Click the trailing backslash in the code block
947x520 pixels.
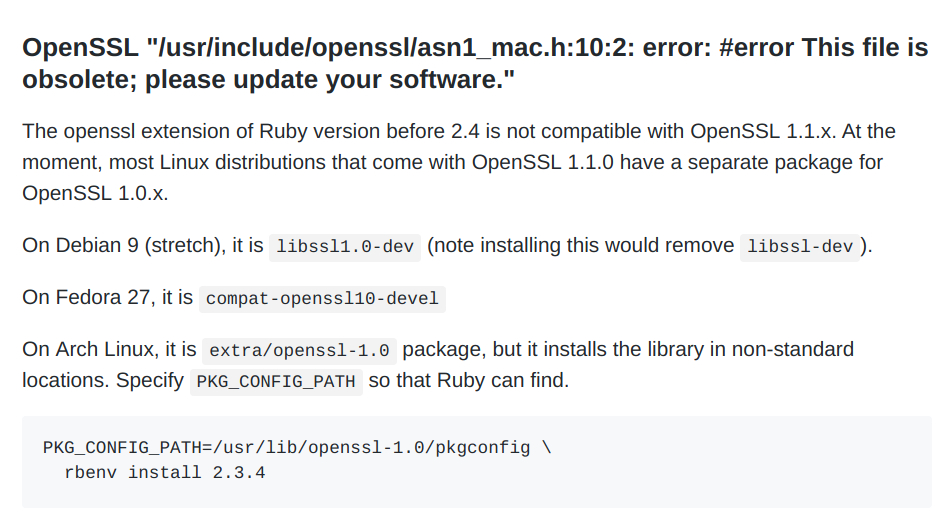pyautogui.click(x=547, y=448)
